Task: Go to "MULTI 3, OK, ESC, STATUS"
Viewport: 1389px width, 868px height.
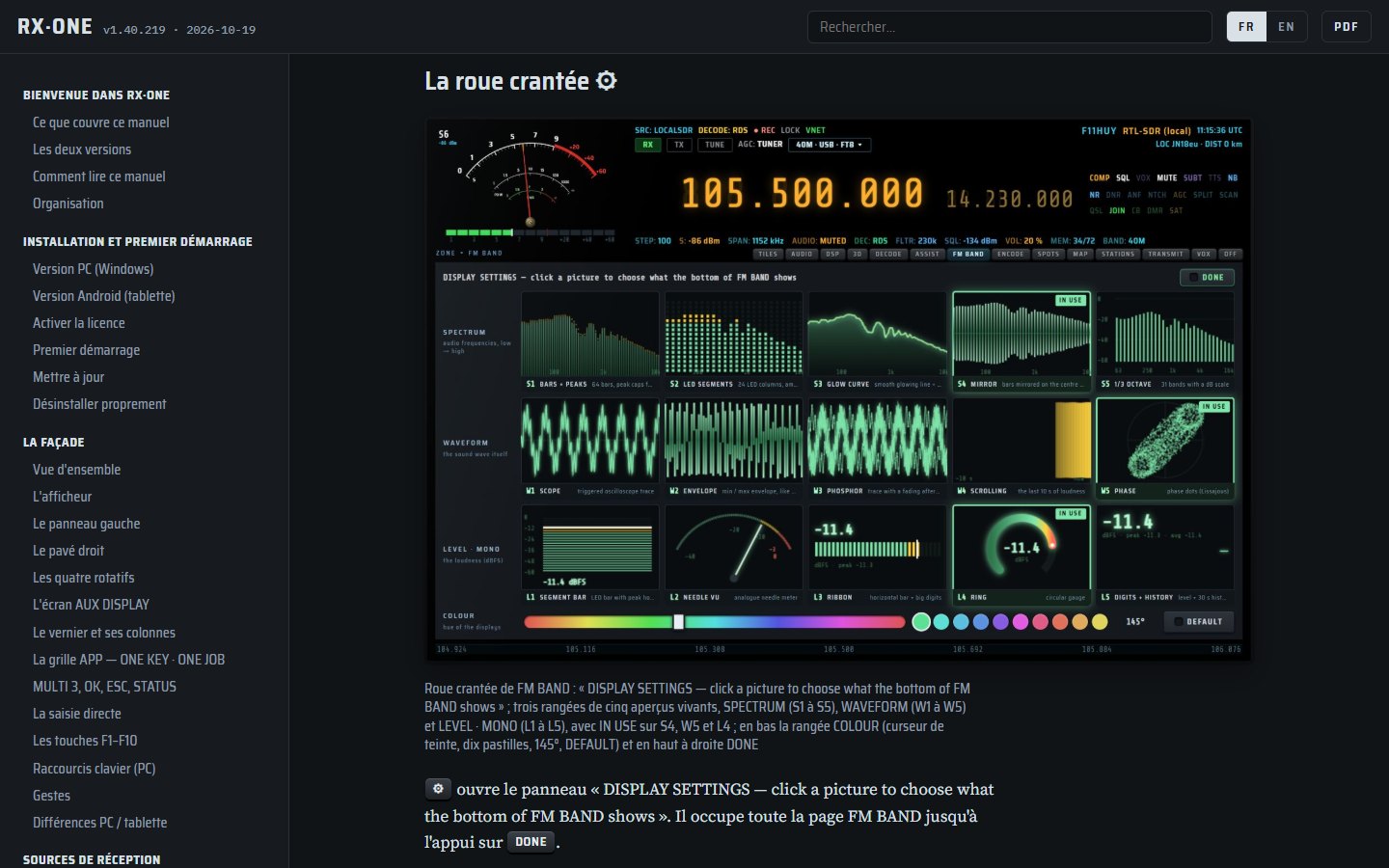Action: pos(105,687)
